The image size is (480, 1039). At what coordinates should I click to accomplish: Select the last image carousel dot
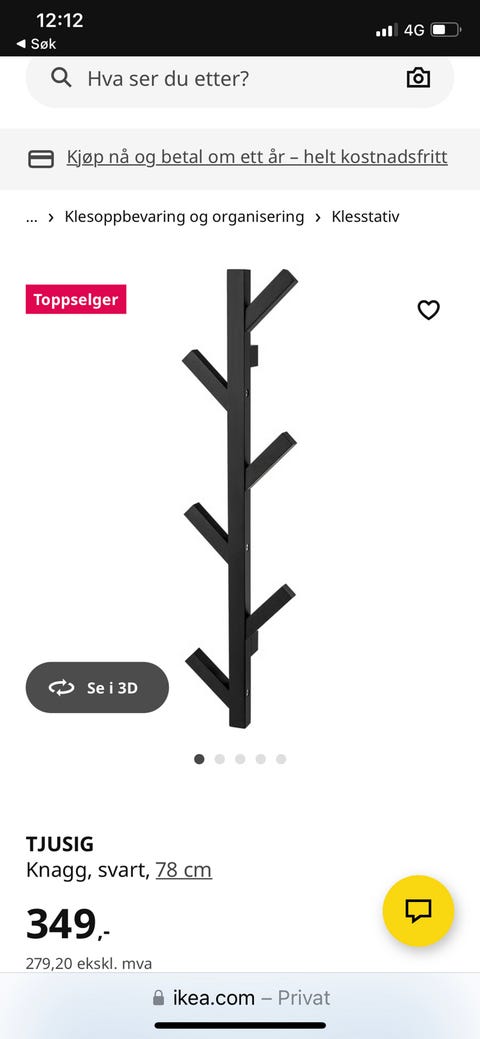[x=281, y=759]
